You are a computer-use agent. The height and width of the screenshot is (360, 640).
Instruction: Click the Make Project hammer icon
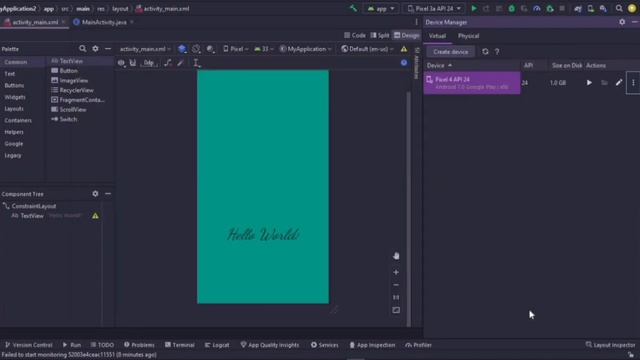pyautogui.click(x=353, y=9)
